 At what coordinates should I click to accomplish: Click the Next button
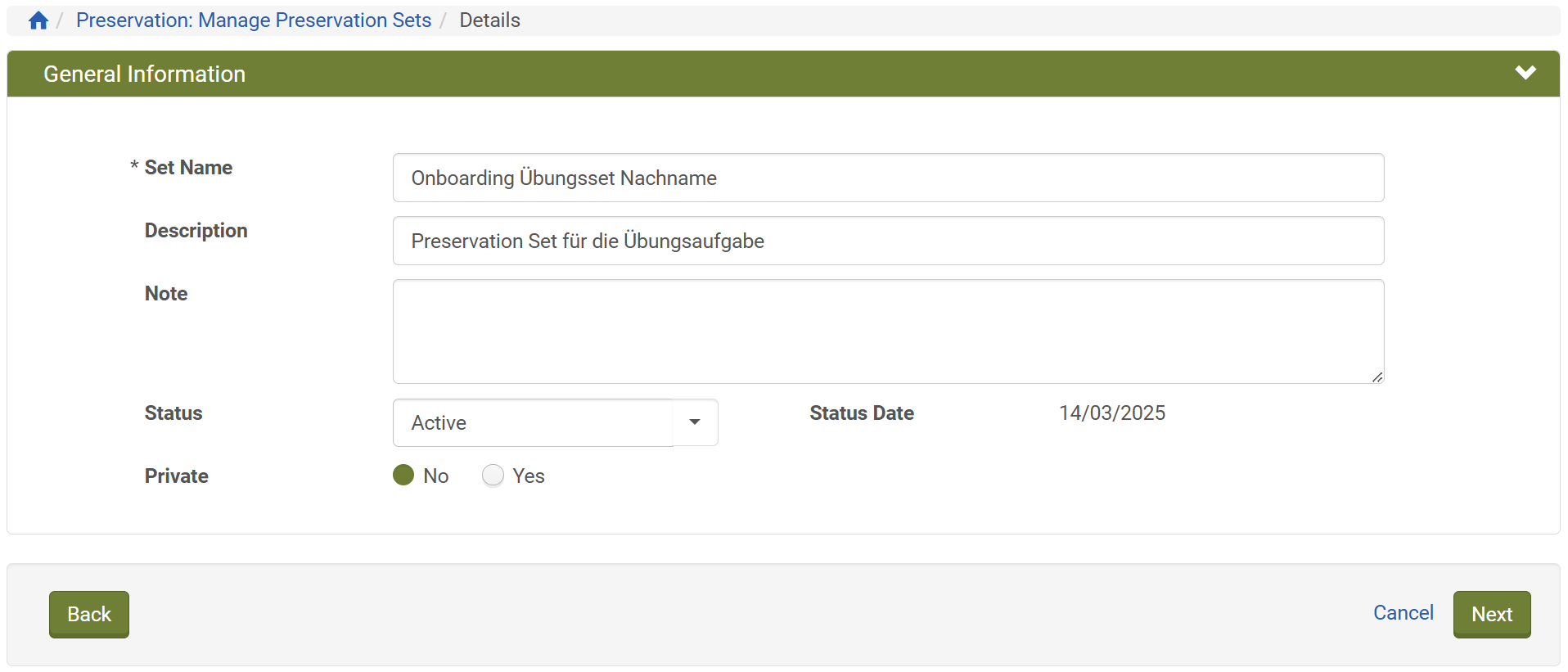pos(1491,614)
